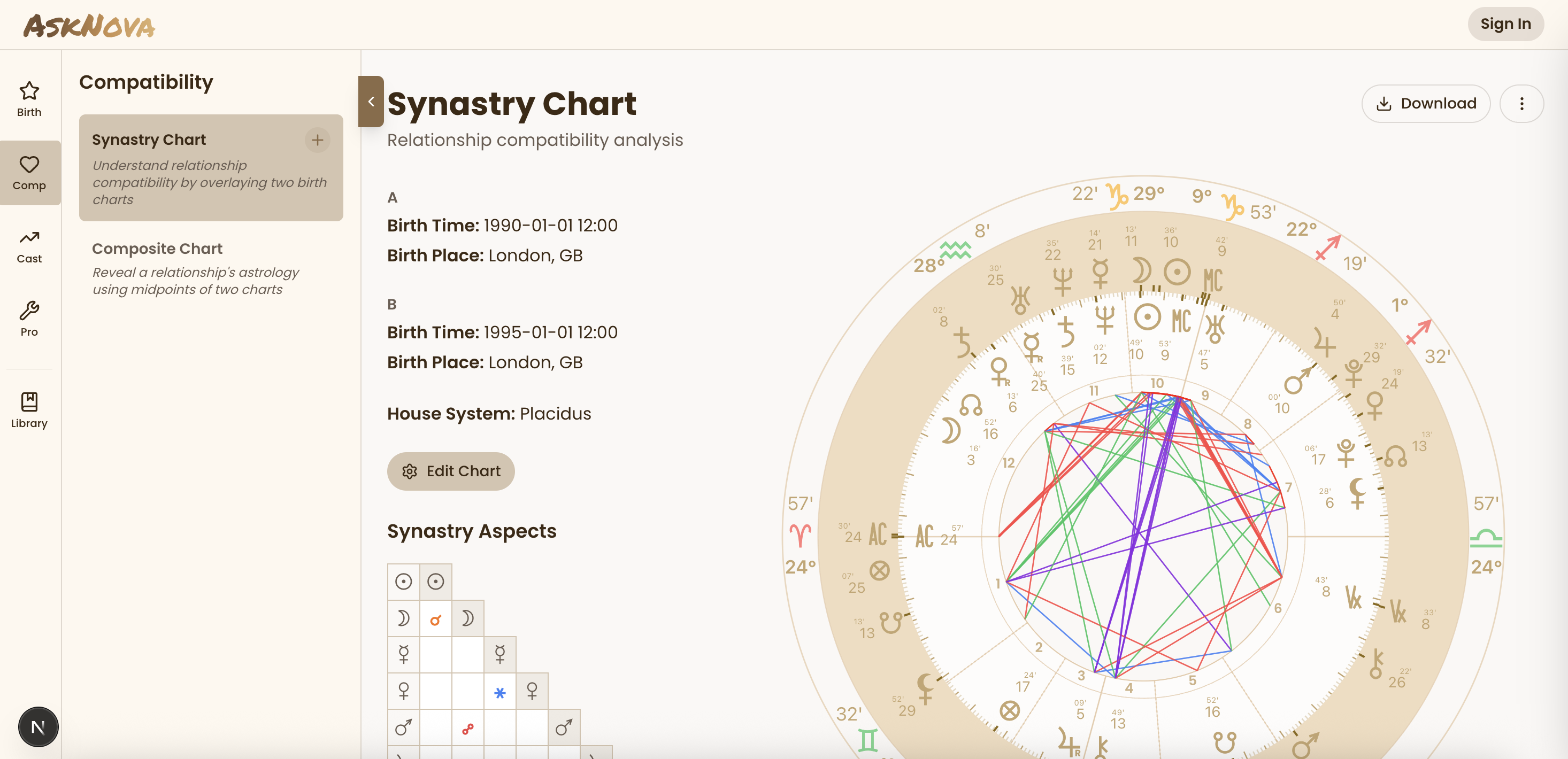Click the Download button
Image resolution: width=1568 pixels, height=759 pixels.
point(1426,103)
